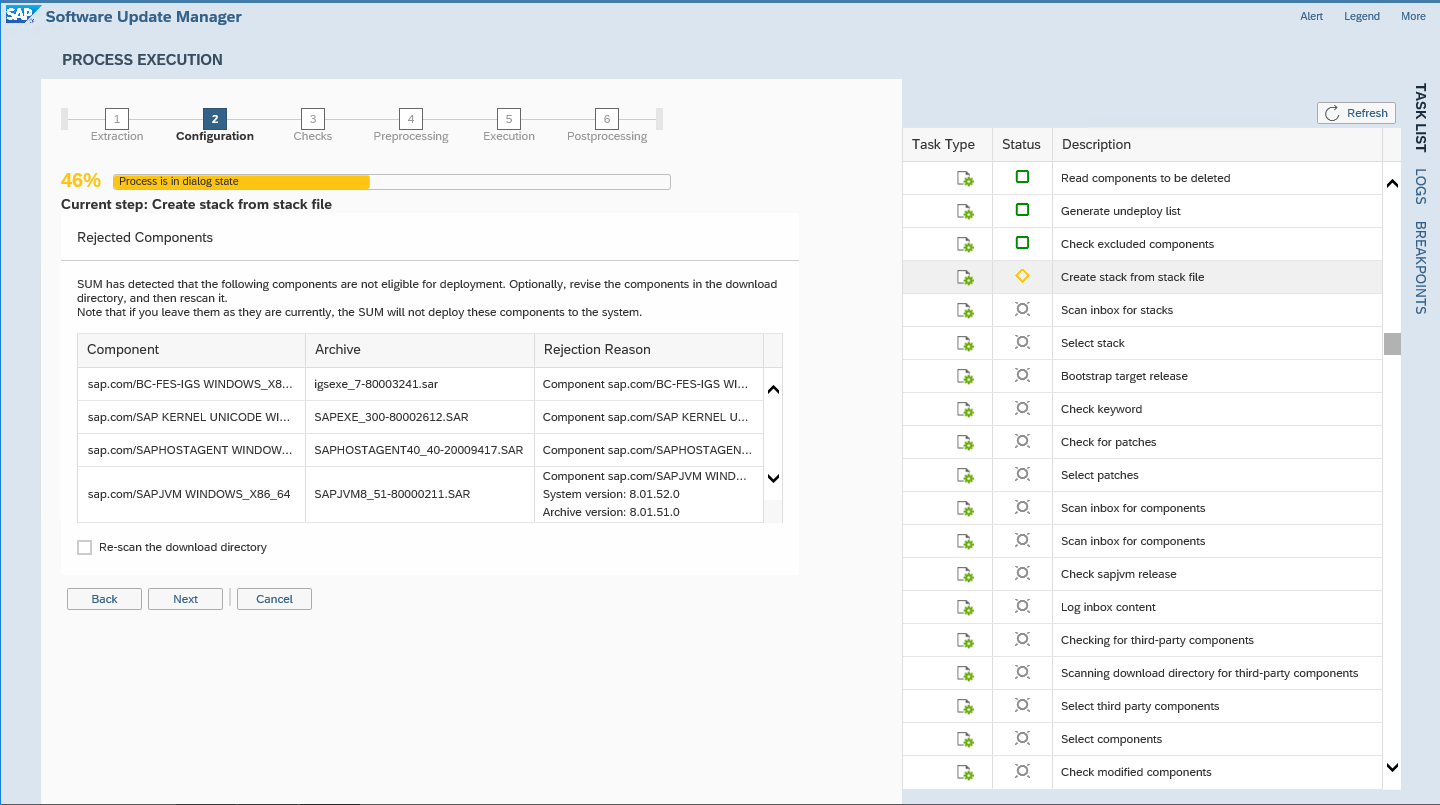The image size is (1440, 805).
Task: Click task type icon for Select patches
Action: click(965, 475)
